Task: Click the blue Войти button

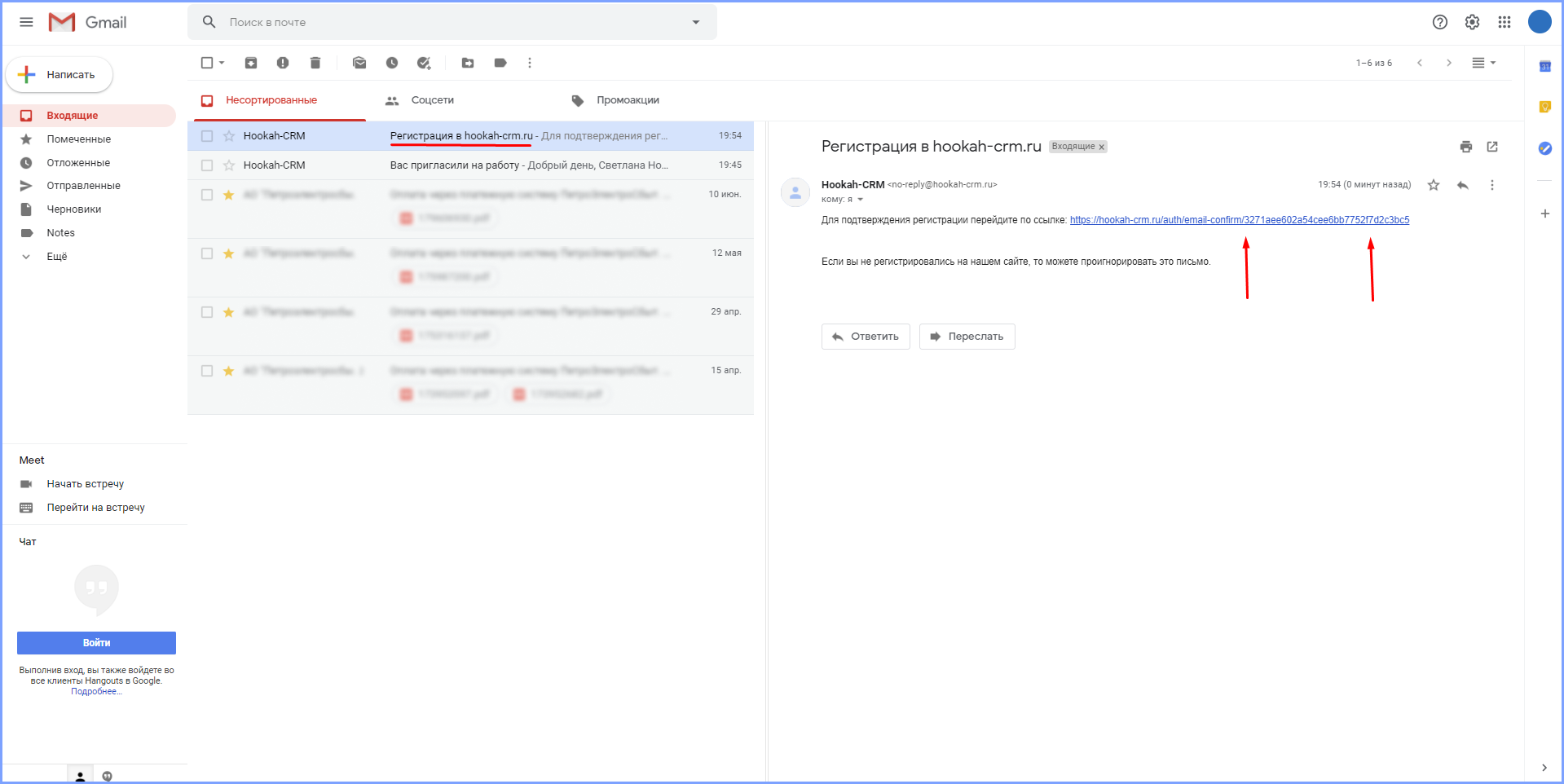Action: click(96, 643)
